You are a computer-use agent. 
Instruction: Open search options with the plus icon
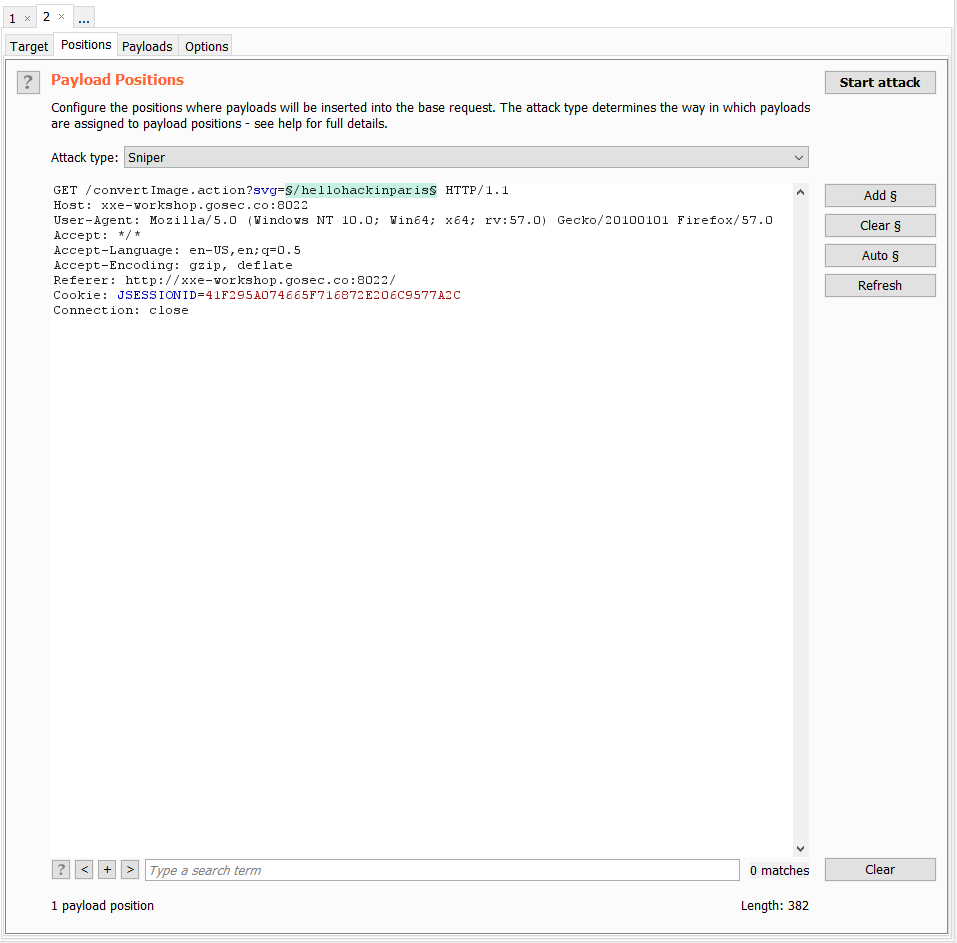pyautogui.click(x=107, y=869)
